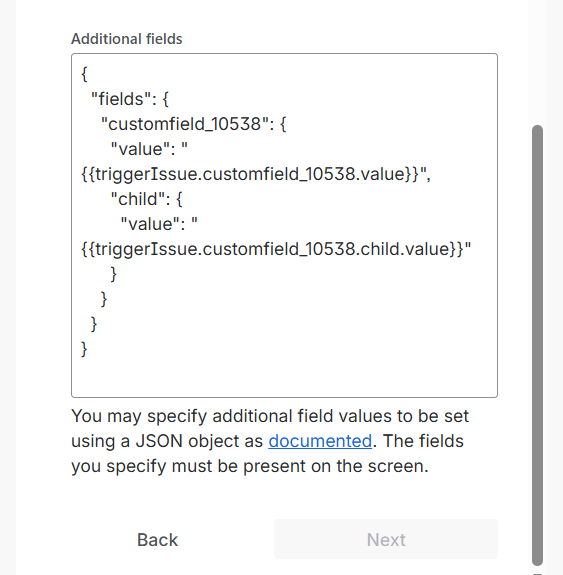Click the line '{{triggerIssue.customfield_10538.value}}",'
The image size is (563, 575).
256,174
